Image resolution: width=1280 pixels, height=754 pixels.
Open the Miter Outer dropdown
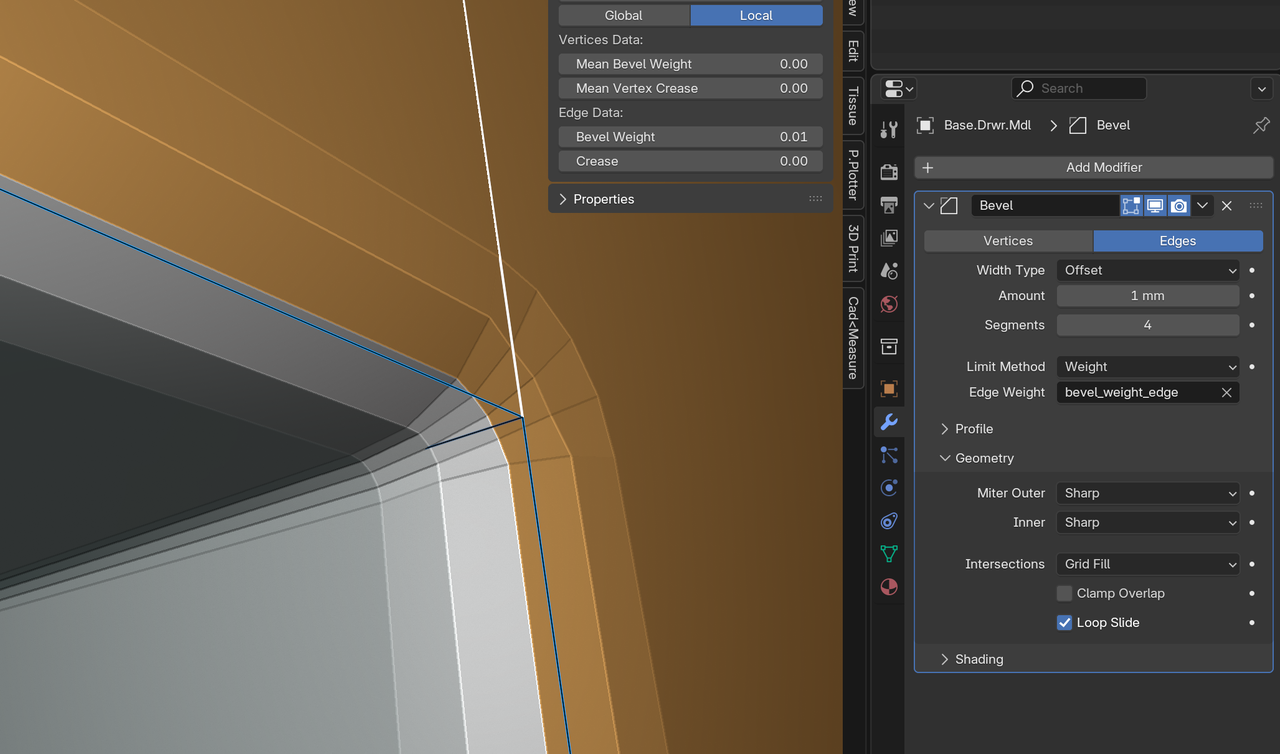click(x=1147, y=492)
